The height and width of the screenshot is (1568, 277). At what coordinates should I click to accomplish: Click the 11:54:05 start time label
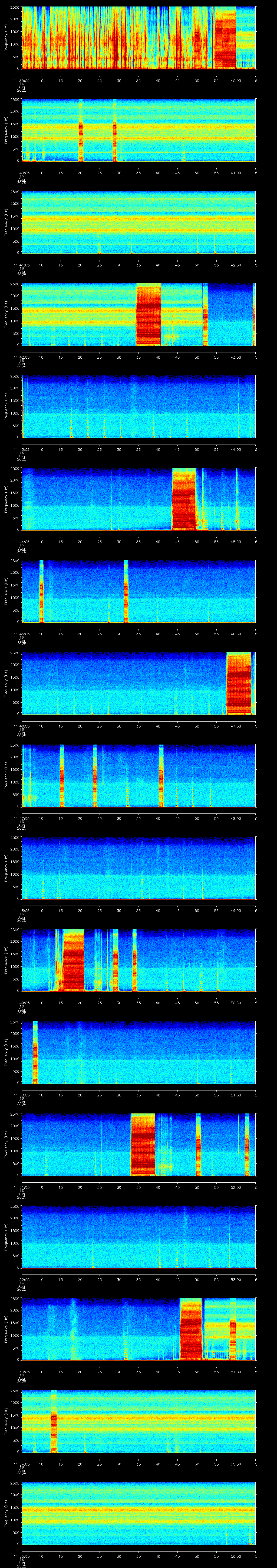(21, 1464)
